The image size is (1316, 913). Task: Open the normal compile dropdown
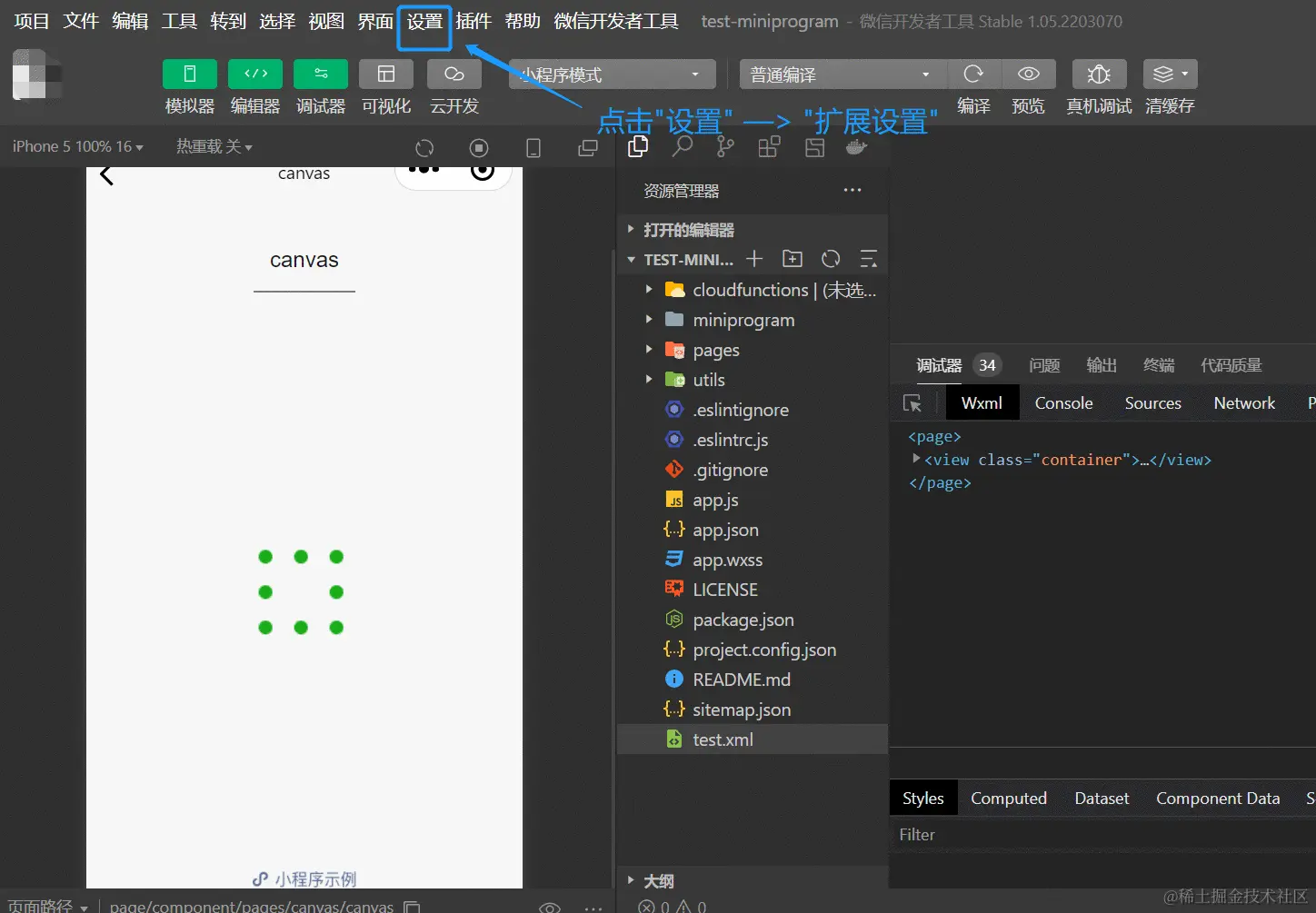pos(843,74)
